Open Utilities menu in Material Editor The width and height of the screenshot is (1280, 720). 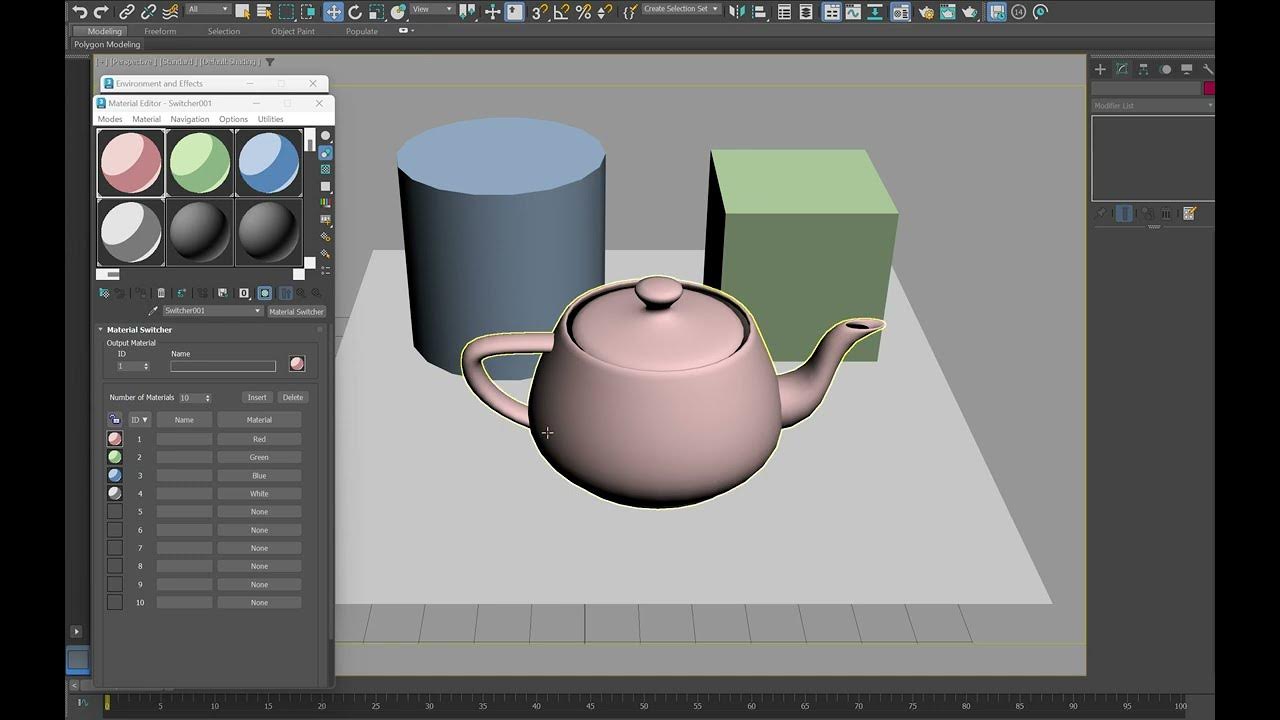271,119
